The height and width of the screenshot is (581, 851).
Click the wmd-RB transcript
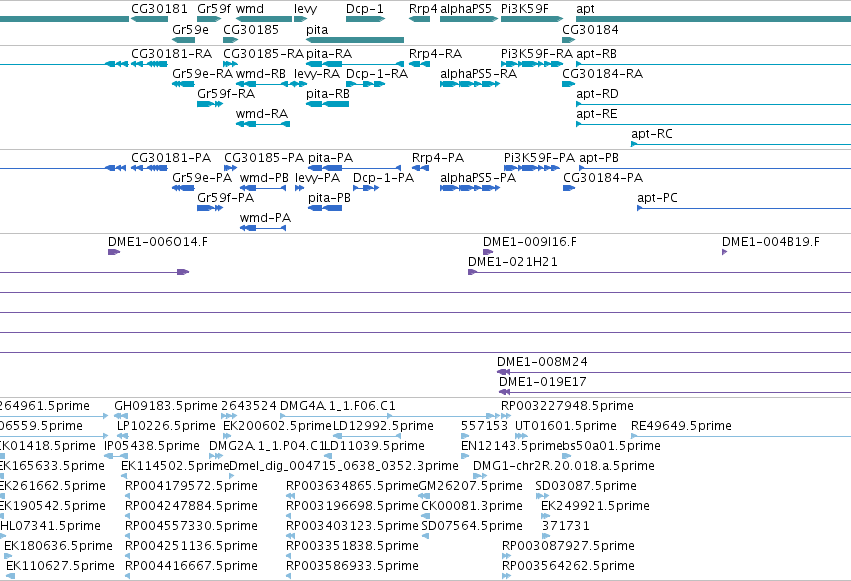coord(264,84)
